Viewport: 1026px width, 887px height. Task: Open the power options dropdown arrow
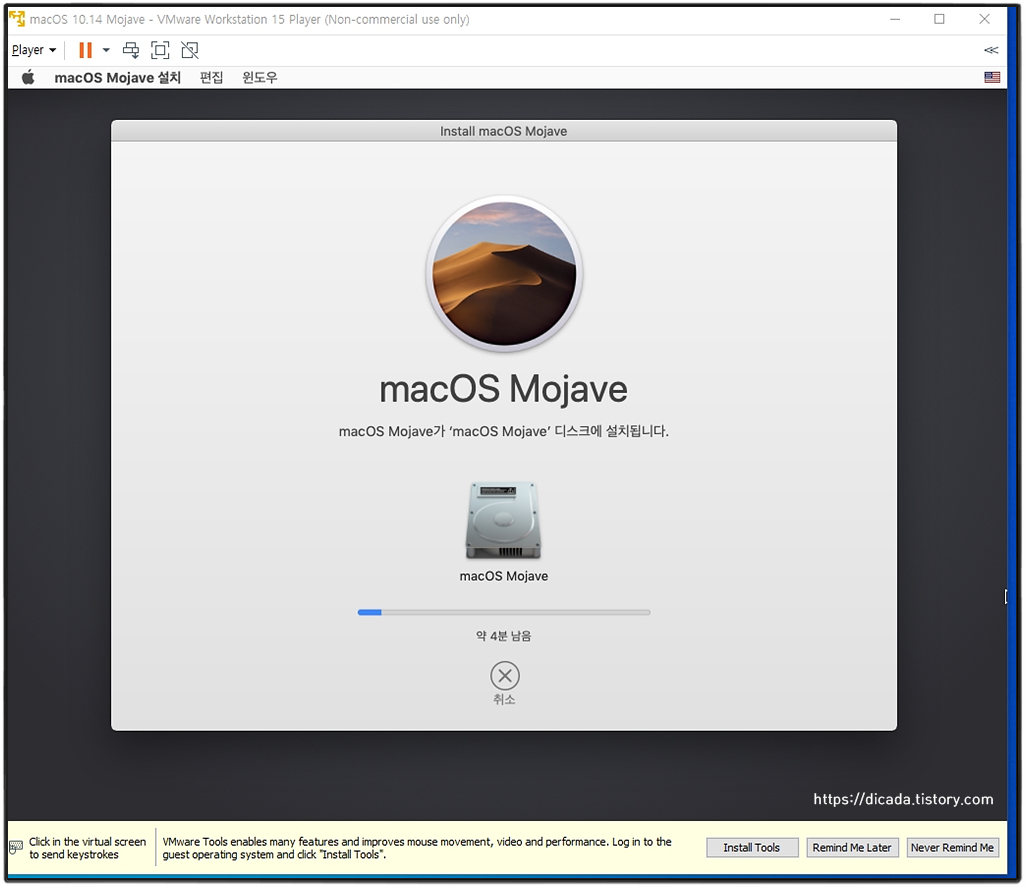pyautogui.click(x=106, y=50)
